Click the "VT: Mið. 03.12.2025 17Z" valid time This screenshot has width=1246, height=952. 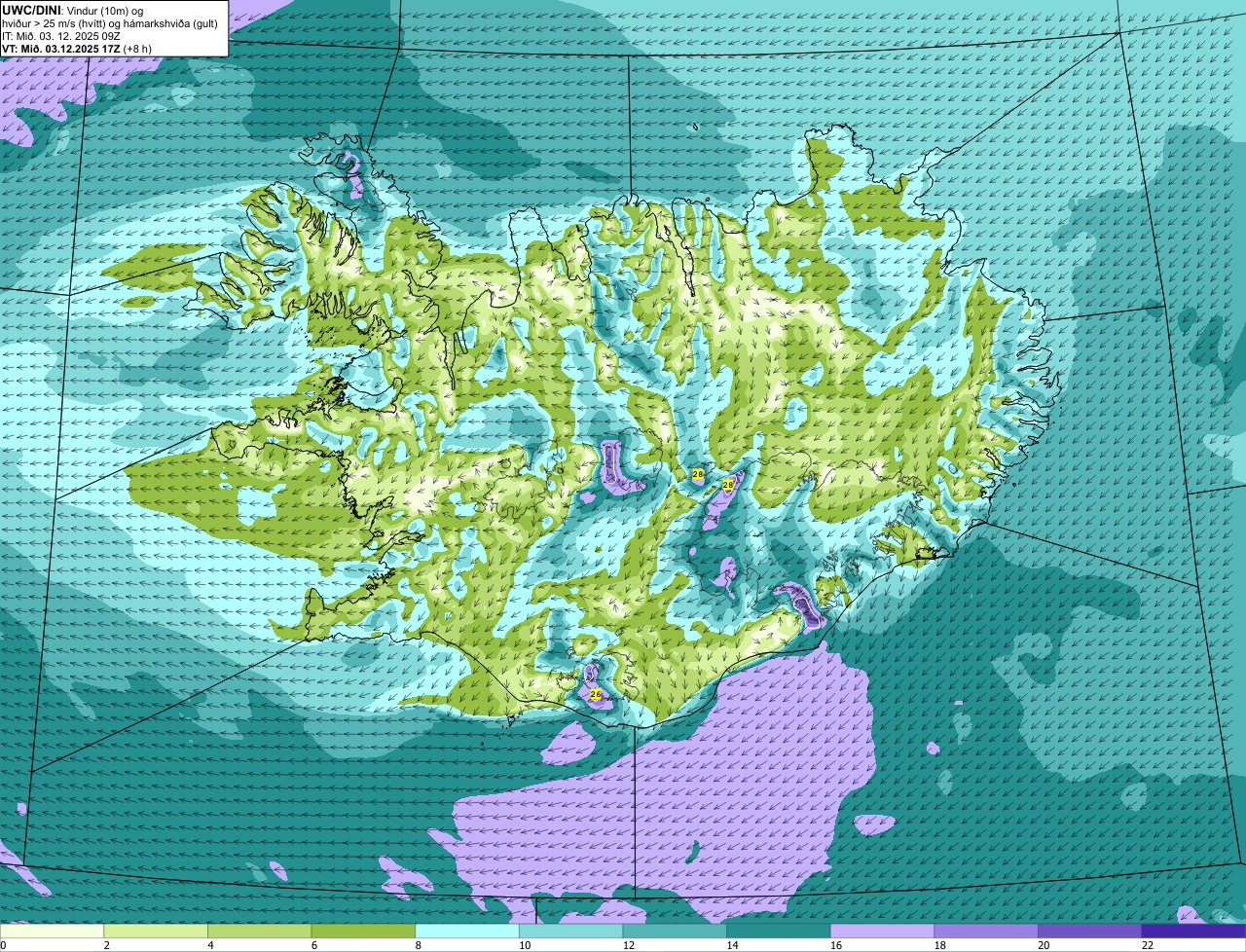click(60, 49)
